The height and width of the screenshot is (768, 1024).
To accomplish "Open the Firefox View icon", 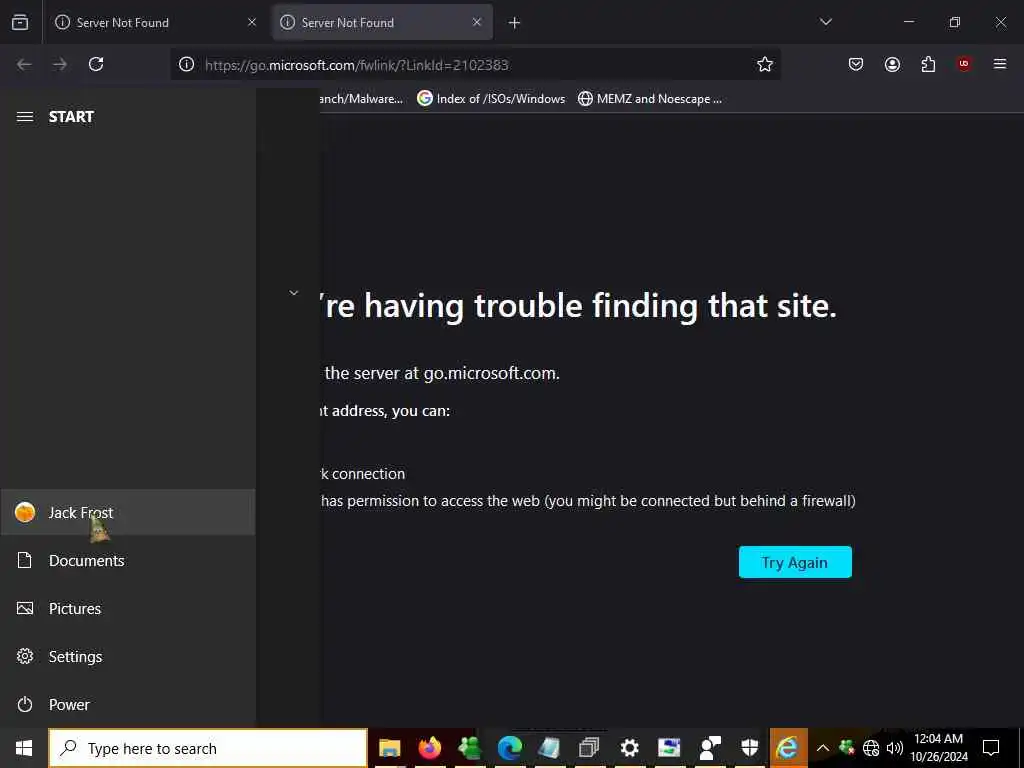I will 20,22.
